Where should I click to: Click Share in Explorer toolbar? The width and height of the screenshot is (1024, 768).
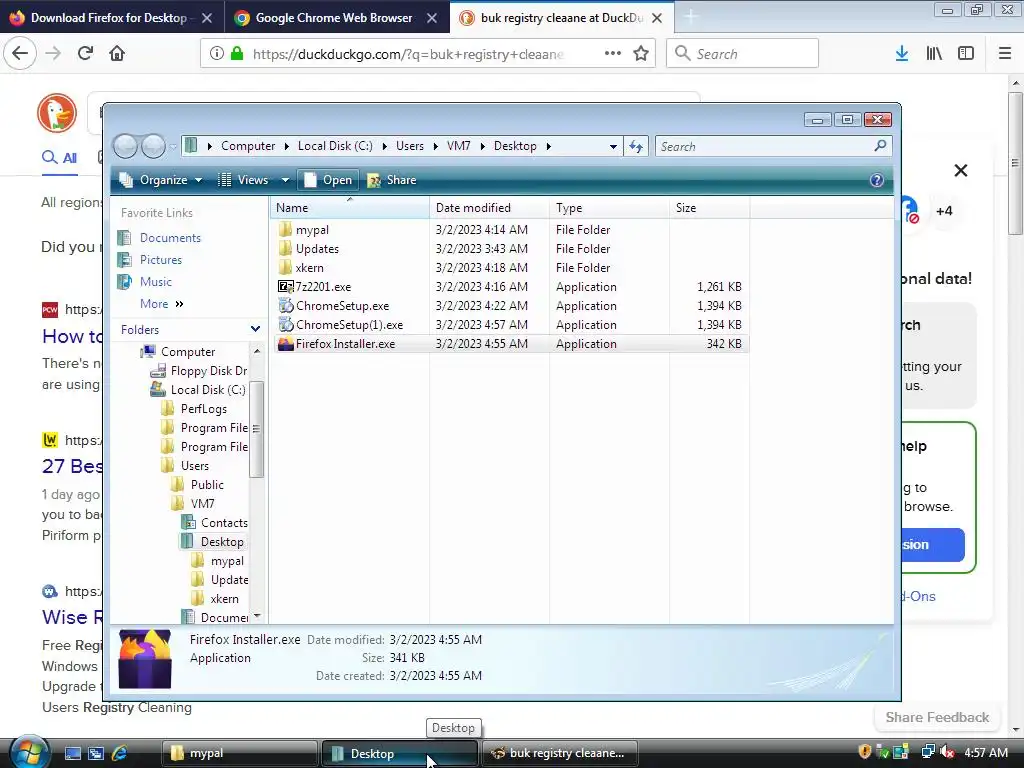[392, 180]
